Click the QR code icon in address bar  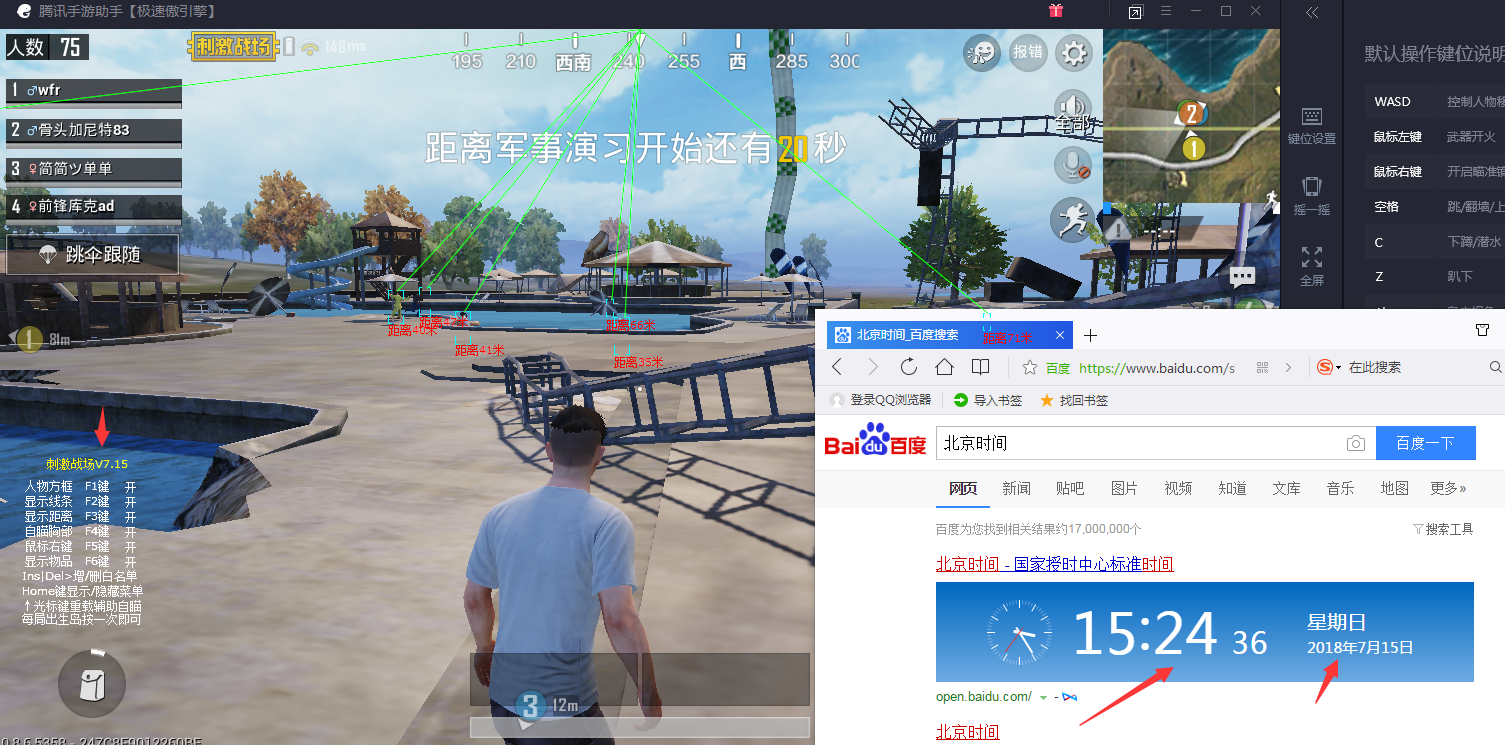click(x=1263, y=368)
